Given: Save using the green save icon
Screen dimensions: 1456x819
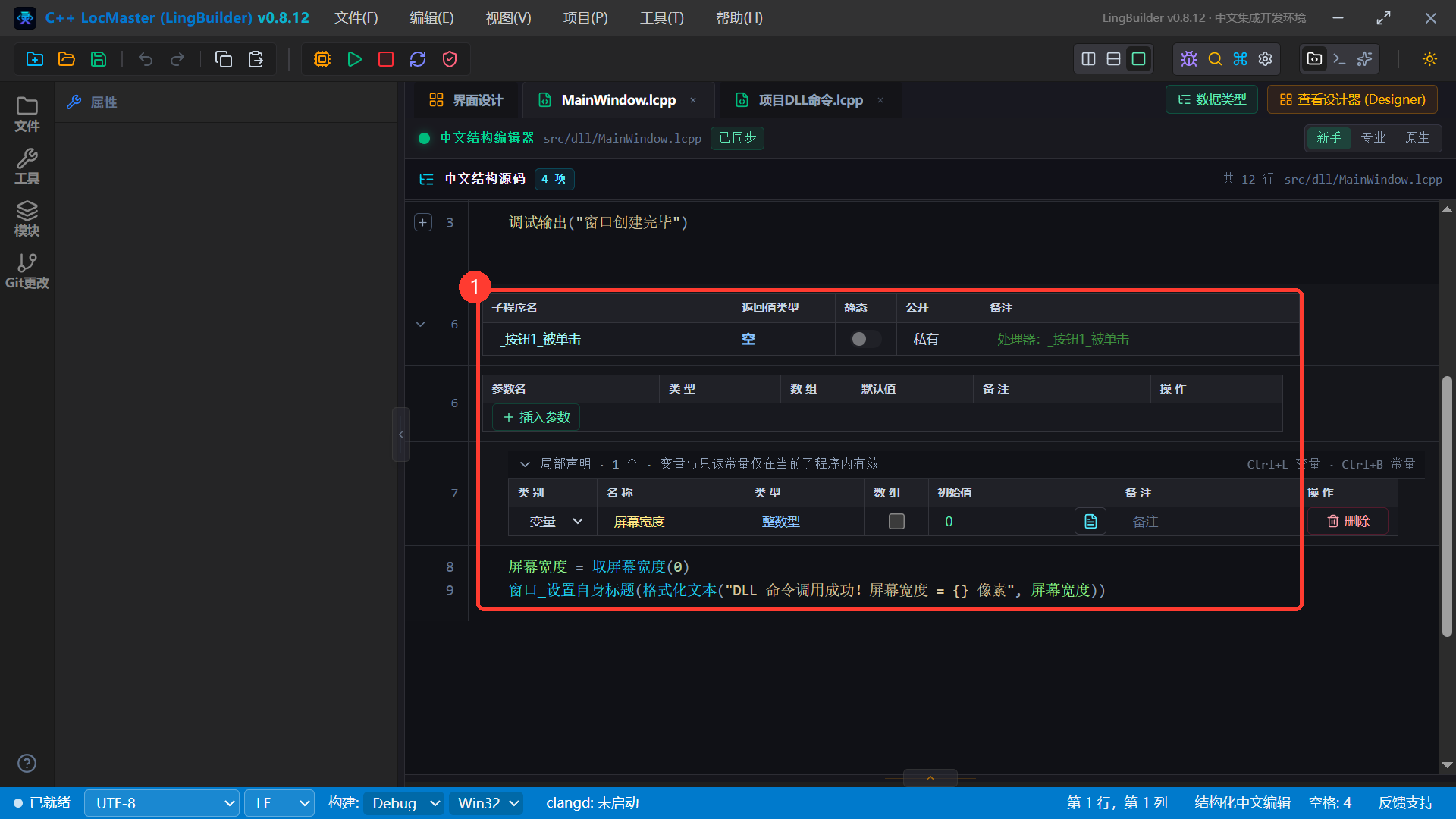Looking at the screenshot, I should [x=99, y=59].
